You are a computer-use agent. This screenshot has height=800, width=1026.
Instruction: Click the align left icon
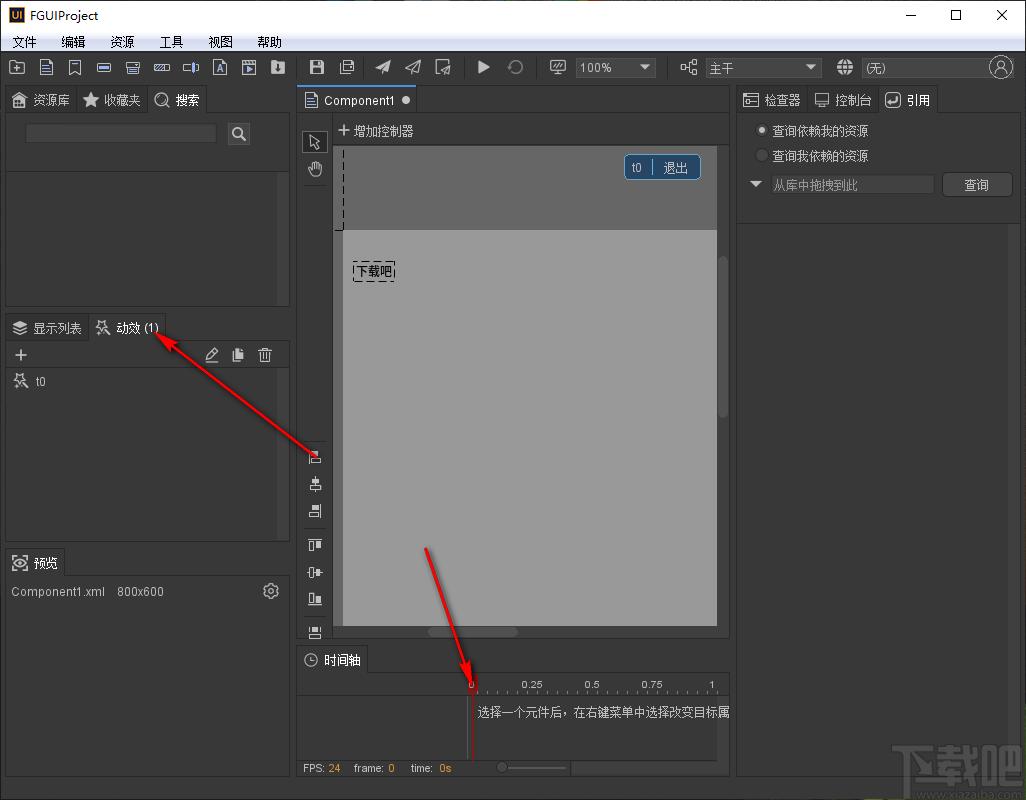(x=315, y=457)
